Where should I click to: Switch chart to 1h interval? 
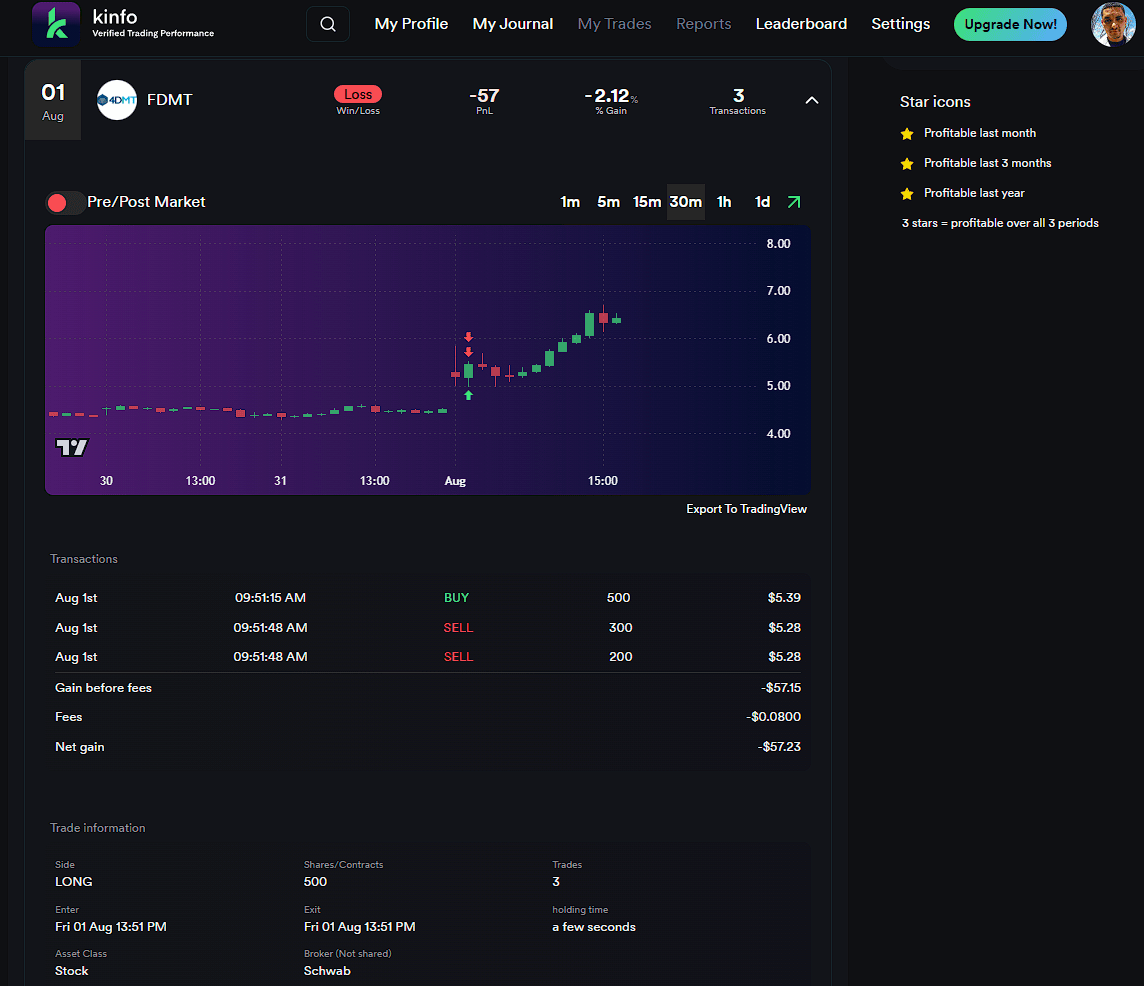click(724, 202)
